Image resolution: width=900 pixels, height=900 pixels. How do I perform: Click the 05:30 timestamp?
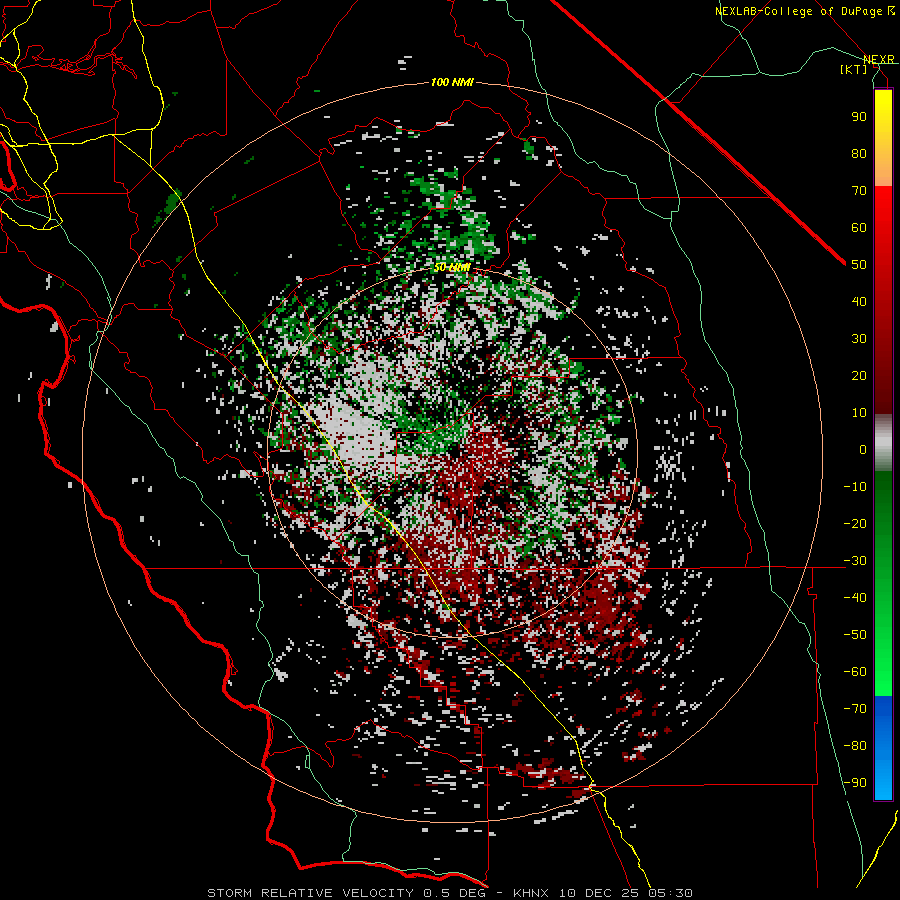pyautogui.click(x=671, y=893)
